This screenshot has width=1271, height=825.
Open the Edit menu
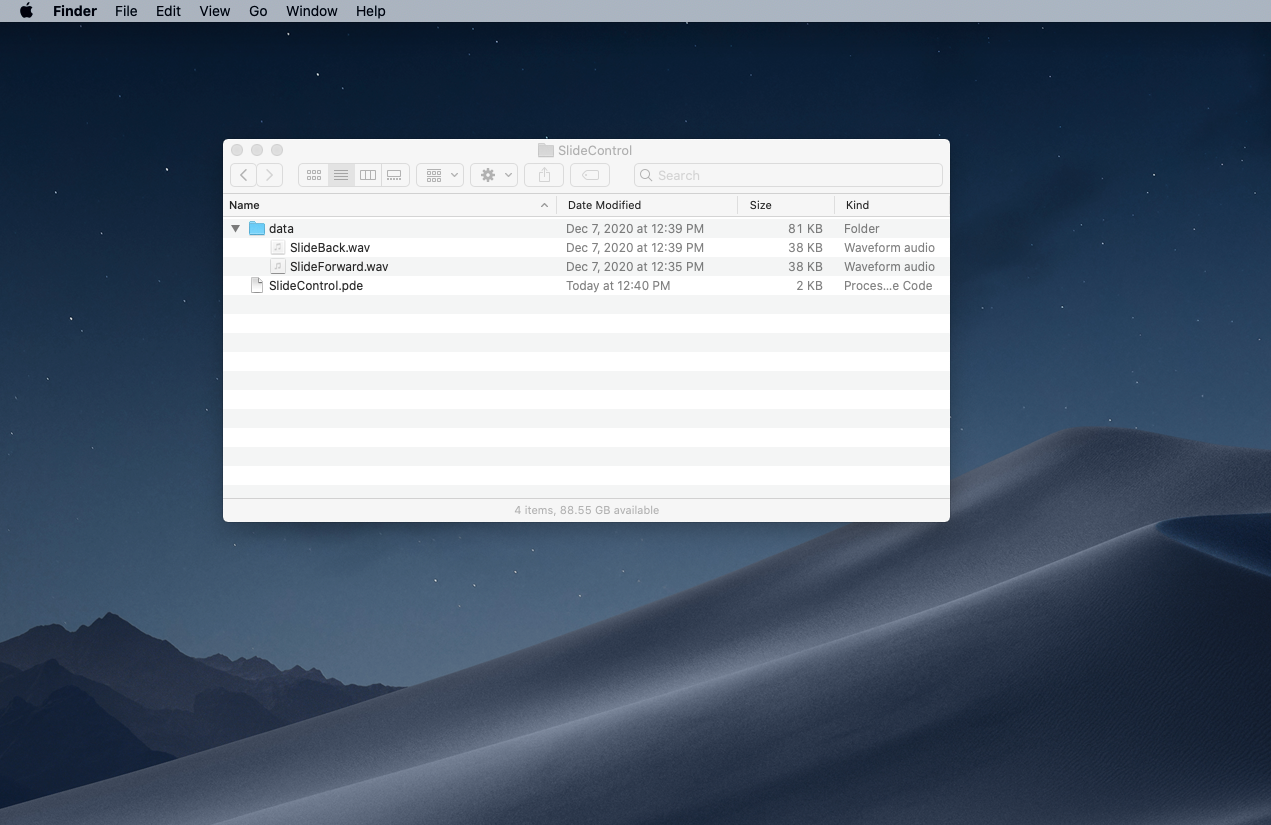tap(168, 11)
